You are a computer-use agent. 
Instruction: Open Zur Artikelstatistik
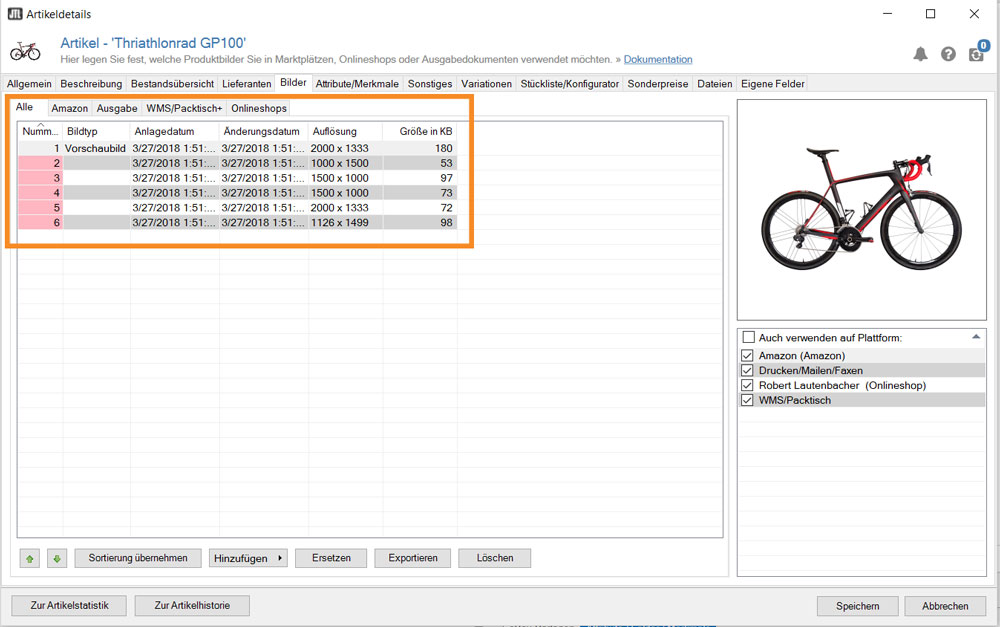point(69,605)
